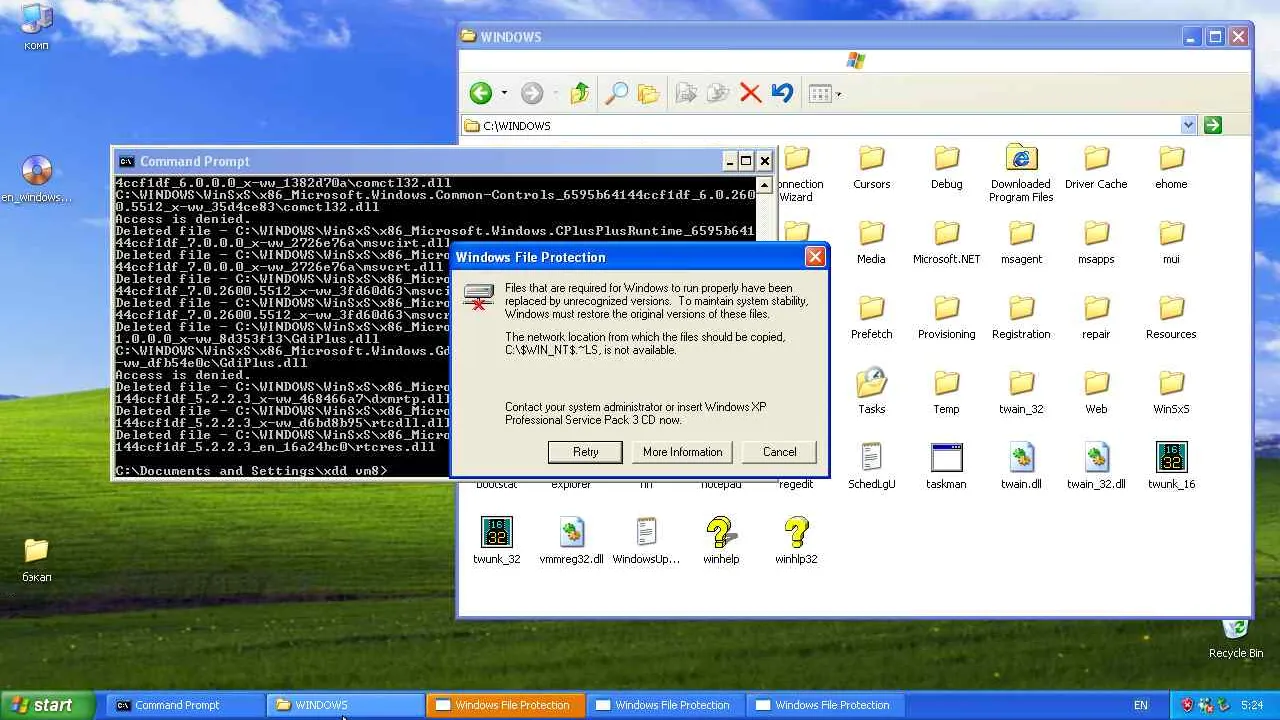Open the Back button history dropdown arrow
1280x720 pixels.
pos(504,94)
